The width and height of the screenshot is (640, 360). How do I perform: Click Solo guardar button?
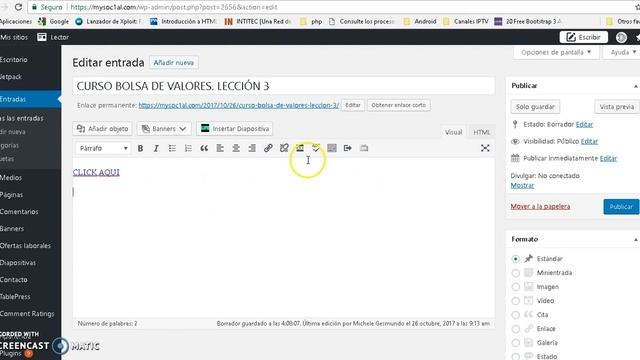535,107
